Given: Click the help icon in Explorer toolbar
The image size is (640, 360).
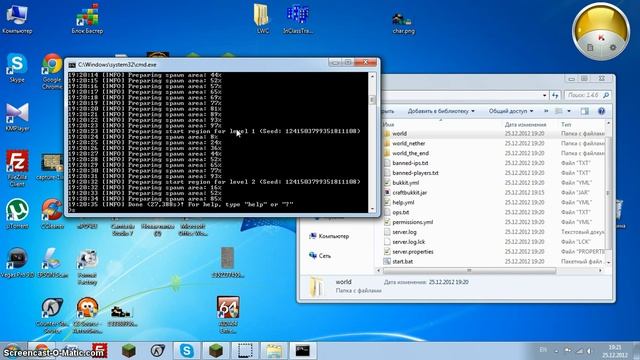Looking at the screenshot, I should click(601, 111).
